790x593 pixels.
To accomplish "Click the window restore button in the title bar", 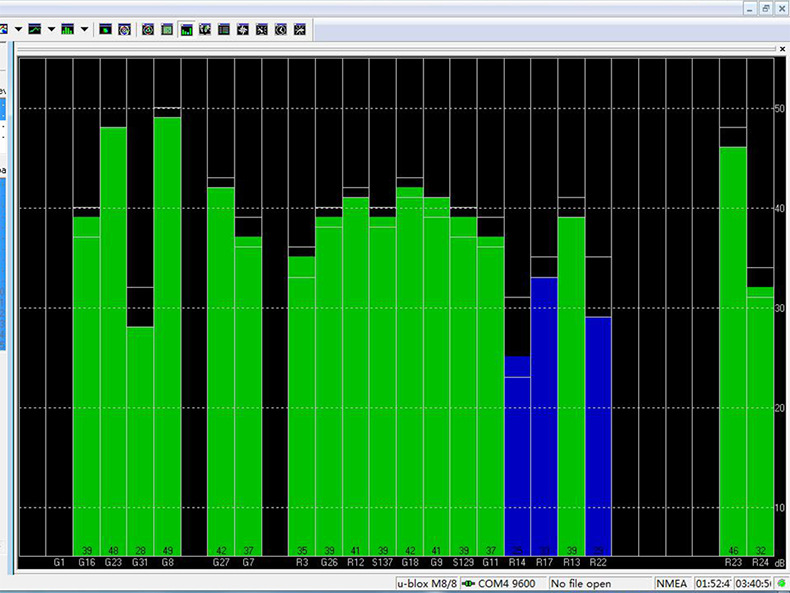I will [766, 7].
